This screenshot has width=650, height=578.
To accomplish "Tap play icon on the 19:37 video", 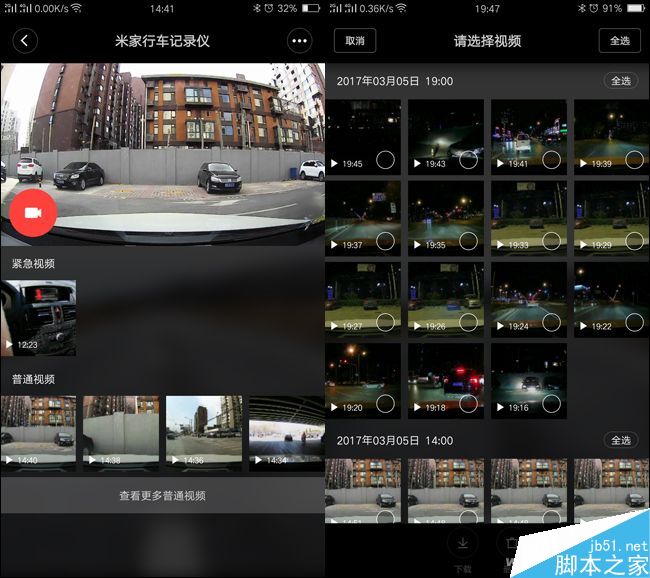I will pyautogui.click(x=334, y=245).
